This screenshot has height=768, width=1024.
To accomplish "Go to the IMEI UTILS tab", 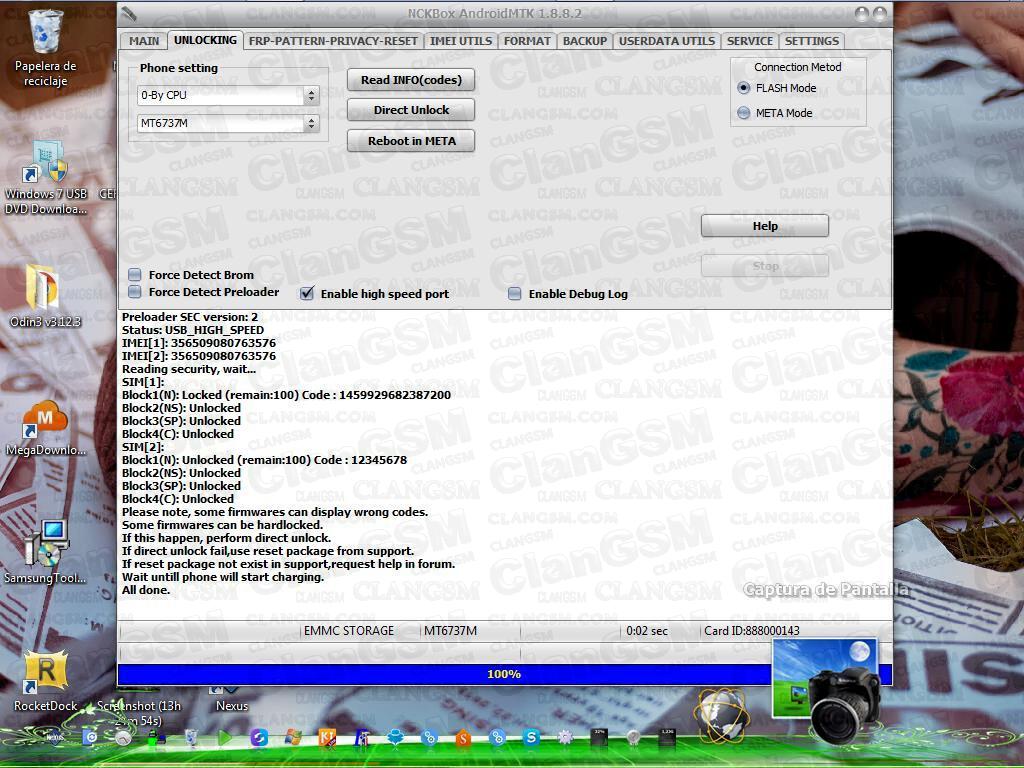I will tap(460, 40).
